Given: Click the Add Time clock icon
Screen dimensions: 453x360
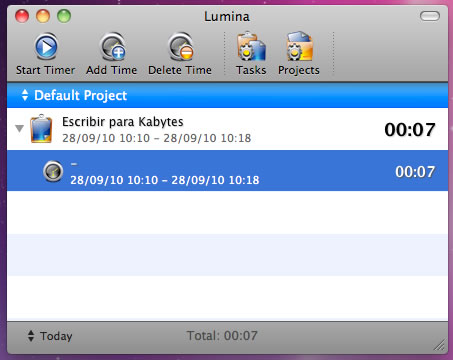Looking at the screenshot, I should (113, 46).
